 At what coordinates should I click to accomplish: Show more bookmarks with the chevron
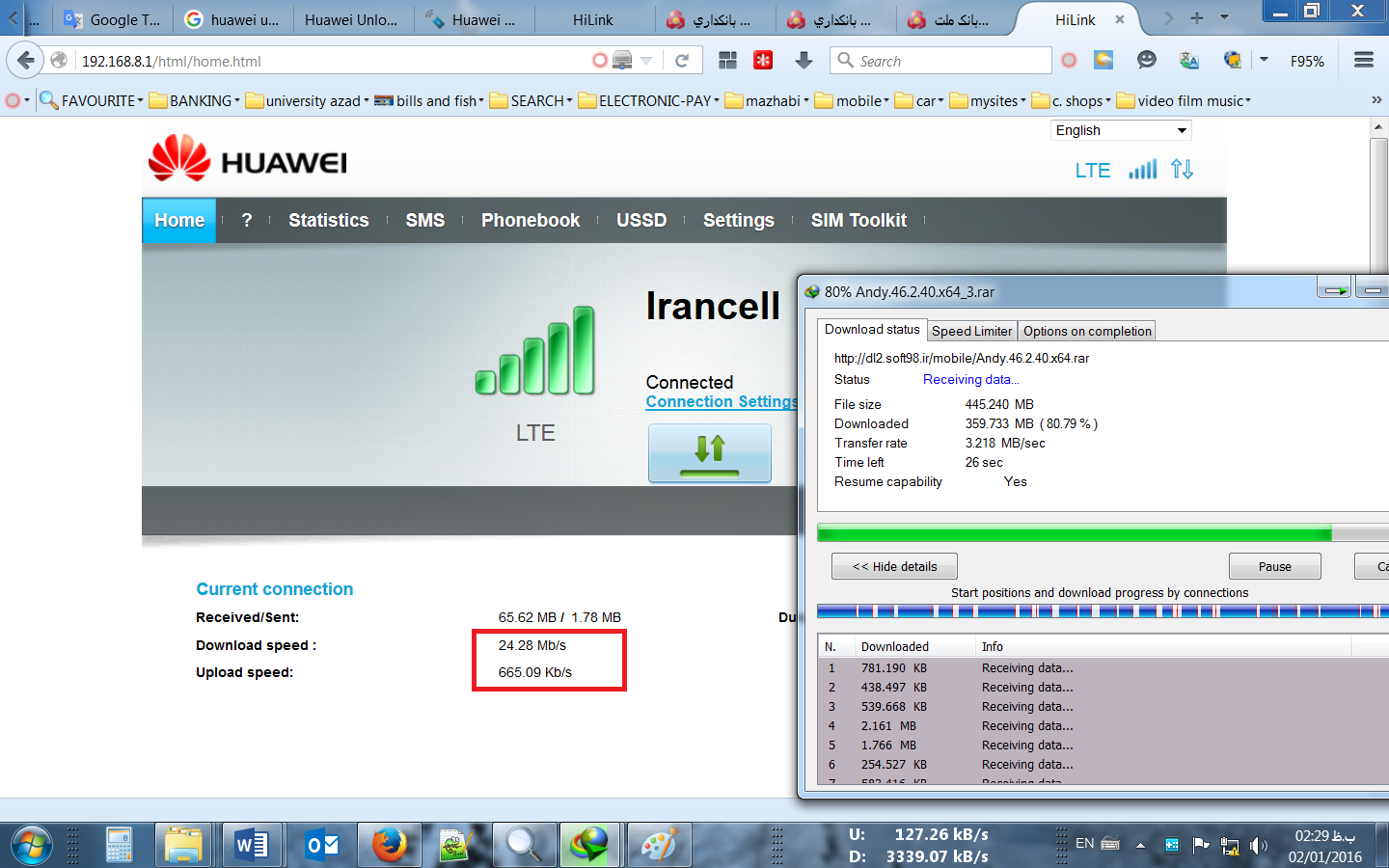point(1376,100)
